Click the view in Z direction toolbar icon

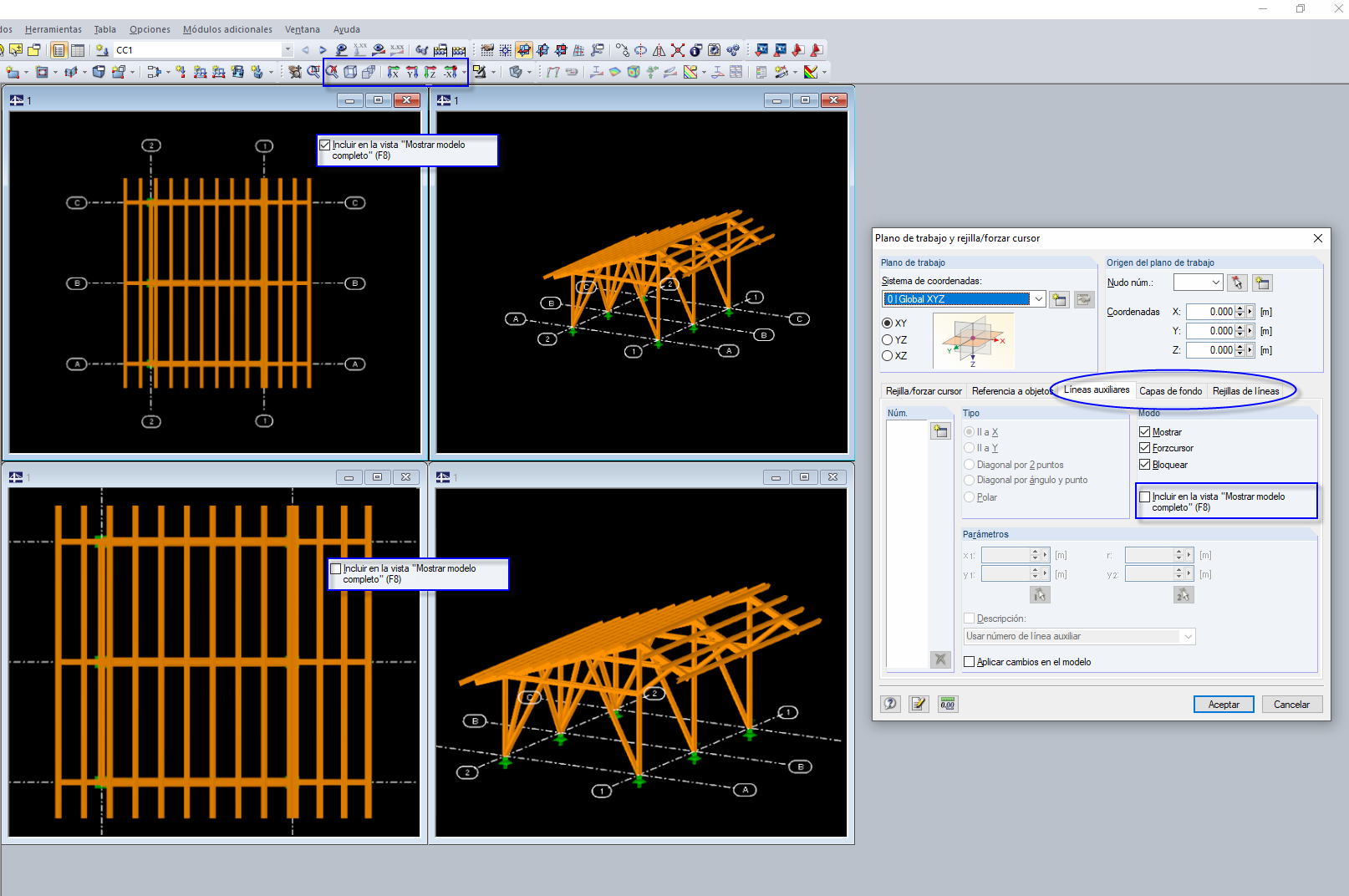pyautogui.click(x=430, y=72)
